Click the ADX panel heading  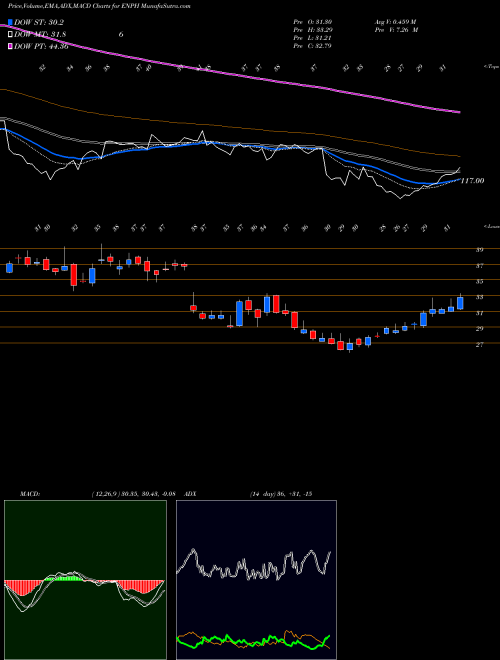pos(191,494)
